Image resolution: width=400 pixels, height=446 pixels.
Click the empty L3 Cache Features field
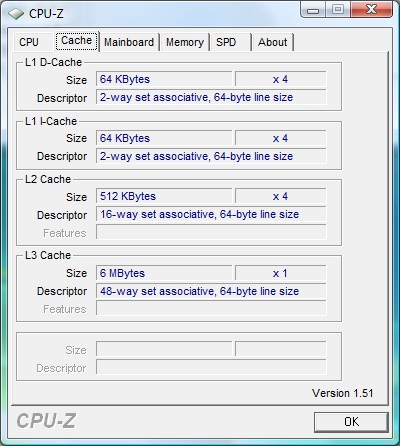pos(211,309)
